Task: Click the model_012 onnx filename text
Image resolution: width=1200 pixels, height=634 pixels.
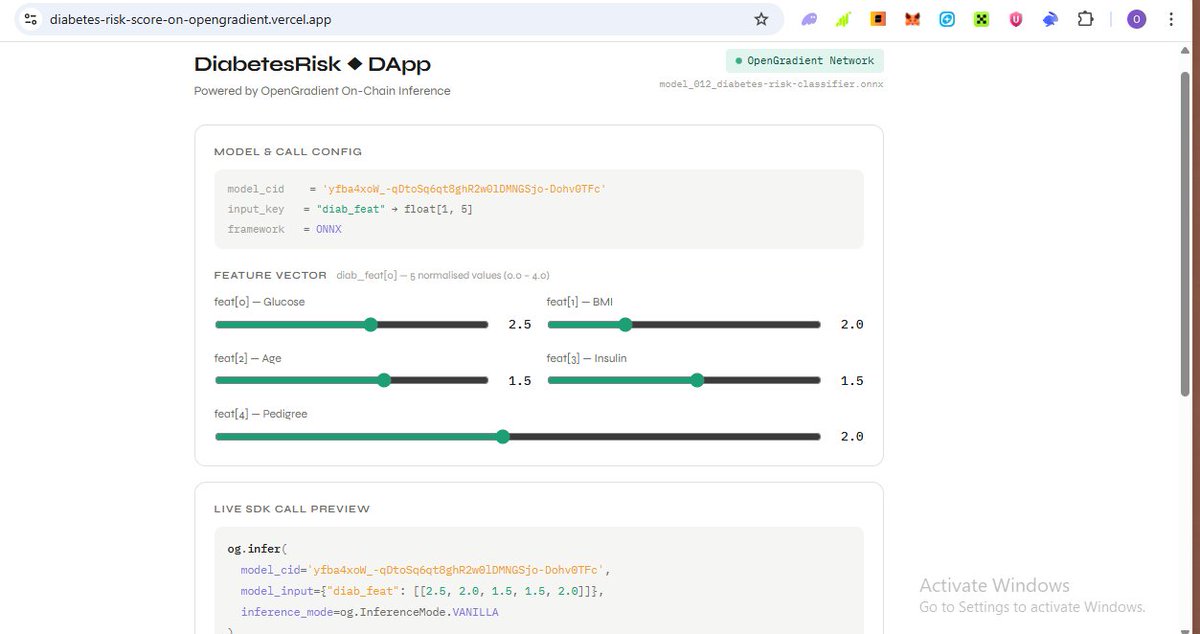Action: pos(771,84)
